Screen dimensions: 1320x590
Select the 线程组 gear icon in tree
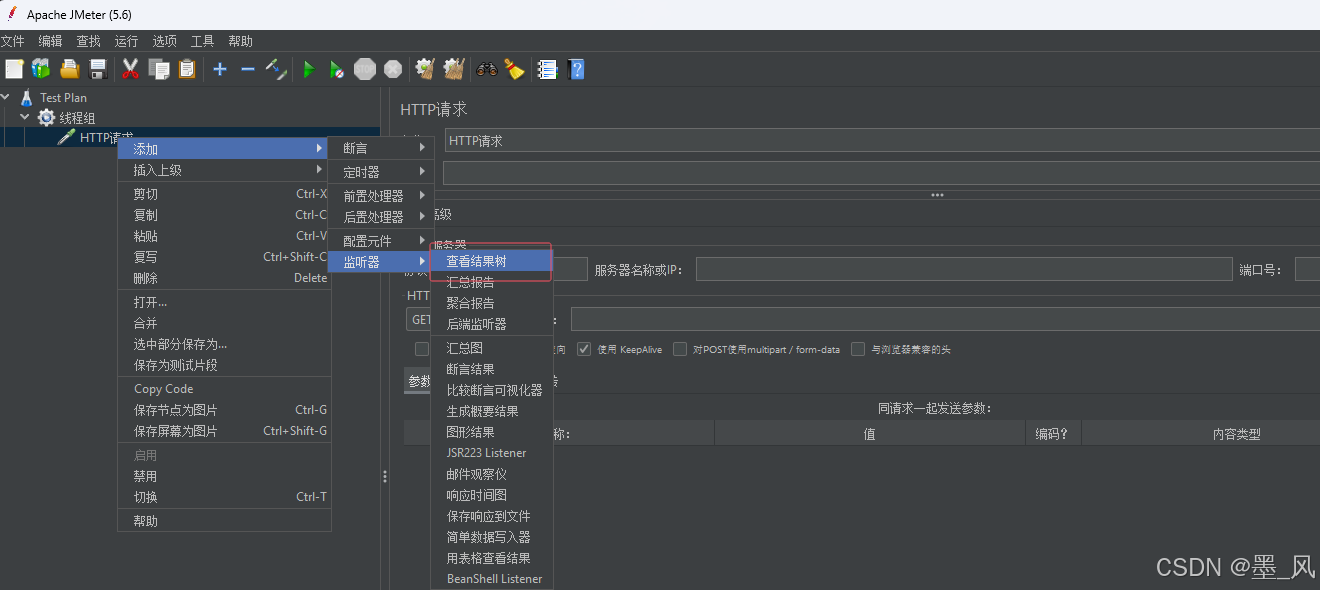[x=46, y=118]
